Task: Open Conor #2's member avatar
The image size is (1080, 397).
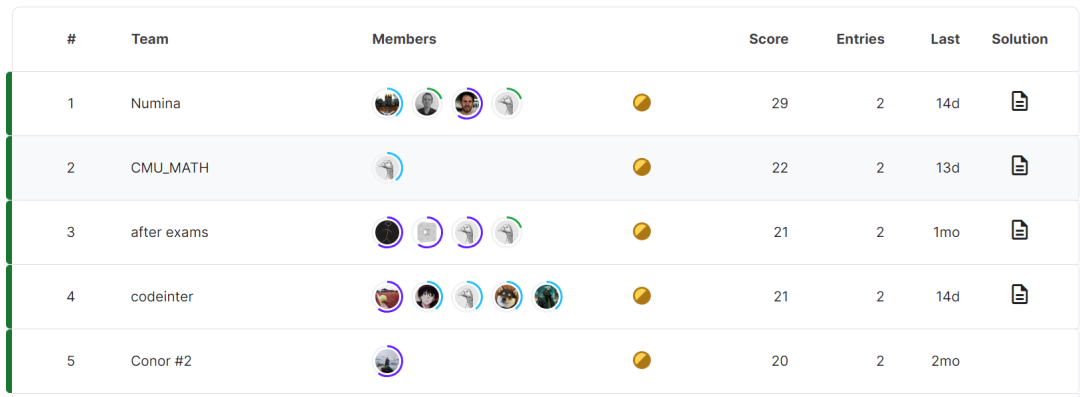Action: [x=387, y=361]
